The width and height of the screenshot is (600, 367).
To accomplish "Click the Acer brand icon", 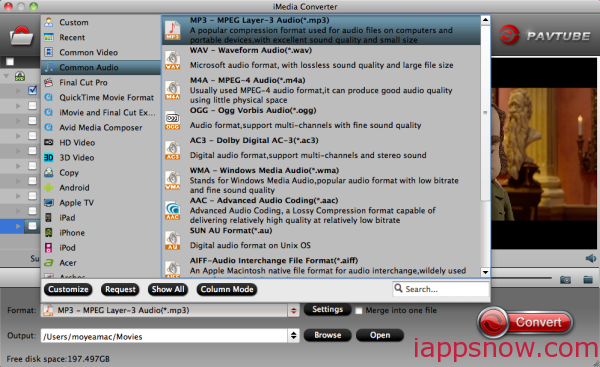I will [49, 263].
